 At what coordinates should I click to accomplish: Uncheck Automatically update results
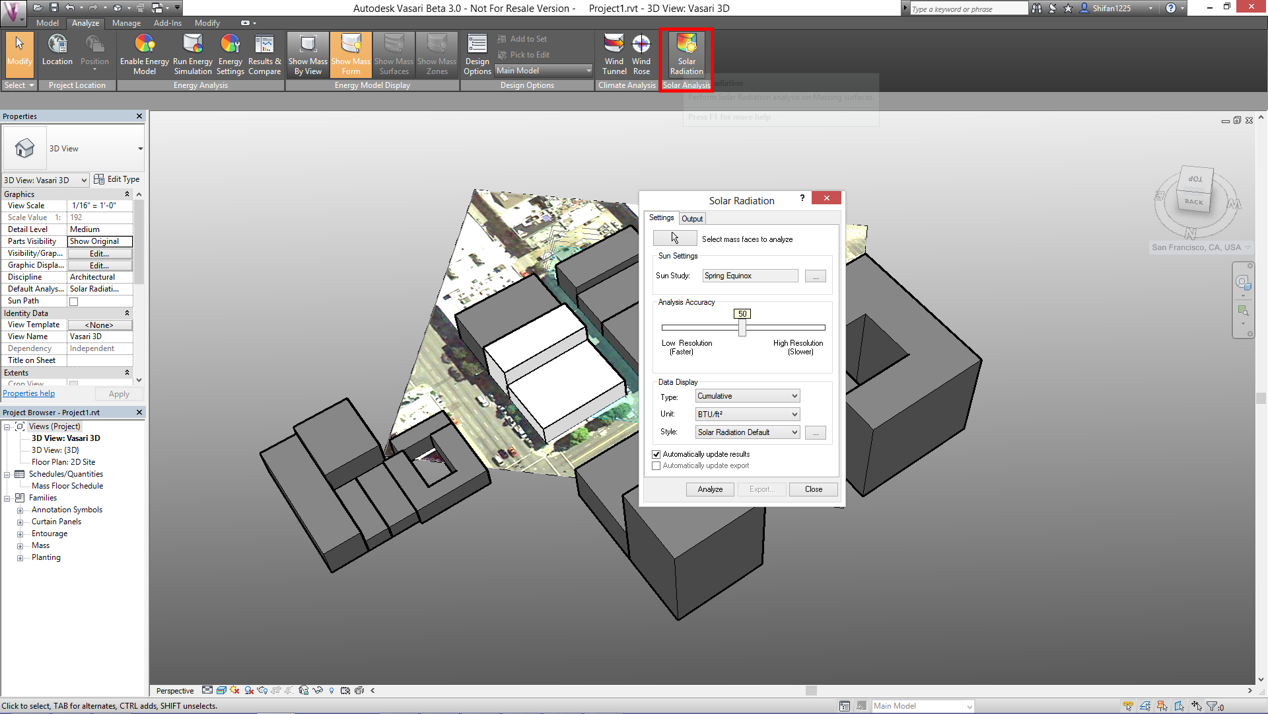(x=657, y=454)
